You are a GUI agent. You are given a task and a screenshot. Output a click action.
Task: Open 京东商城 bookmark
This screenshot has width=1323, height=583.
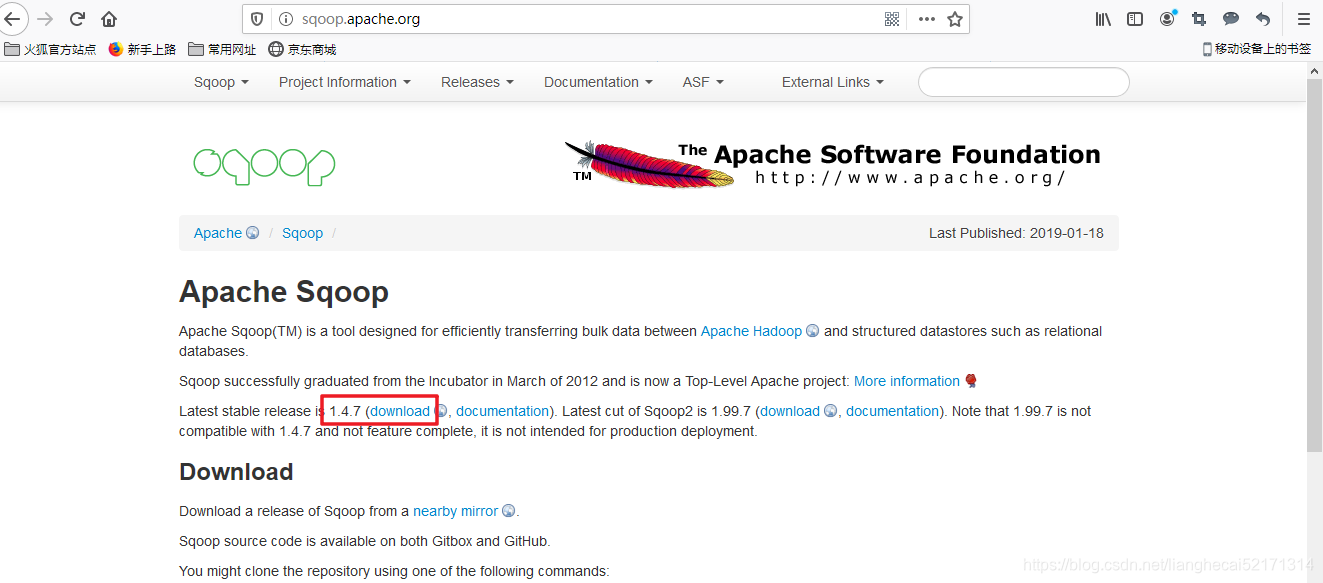(x=302, y=49)
